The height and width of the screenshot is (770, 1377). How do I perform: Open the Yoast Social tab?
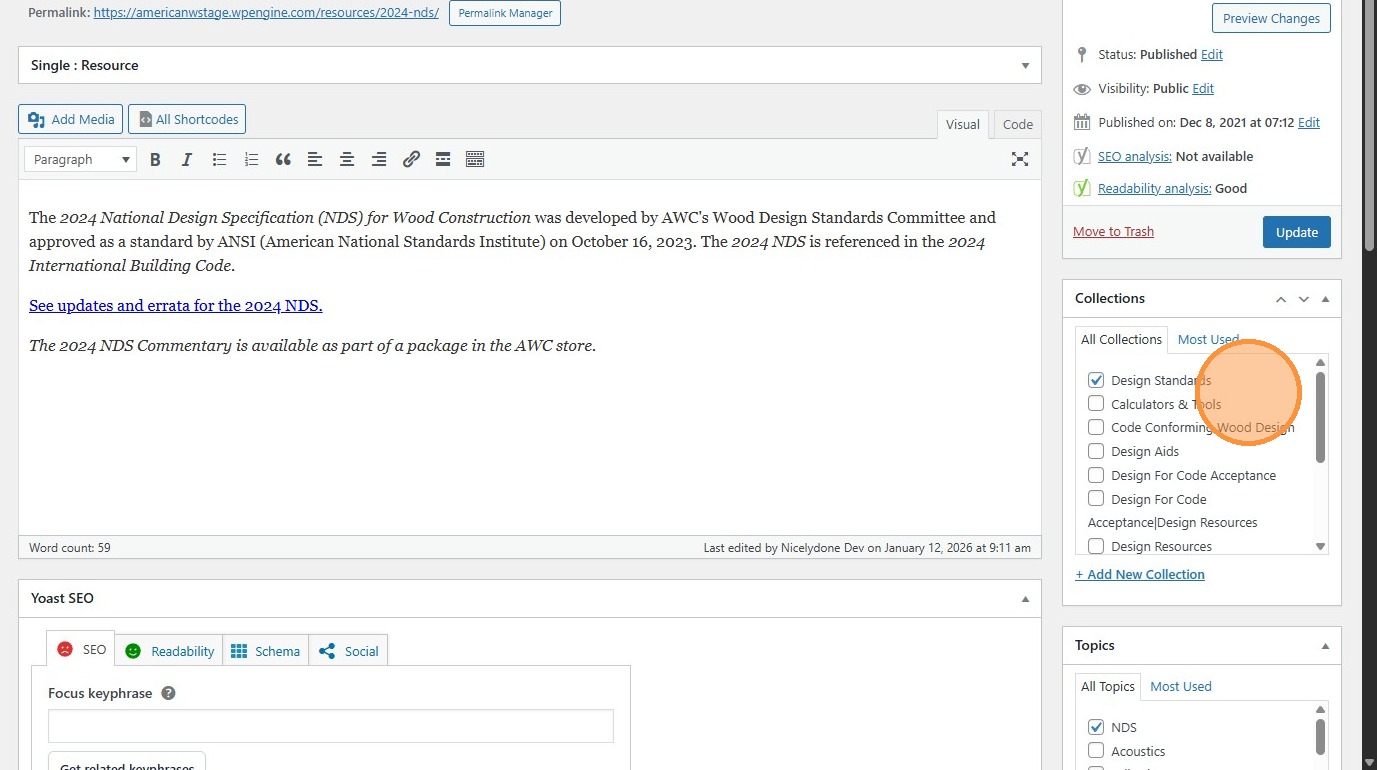348,650
